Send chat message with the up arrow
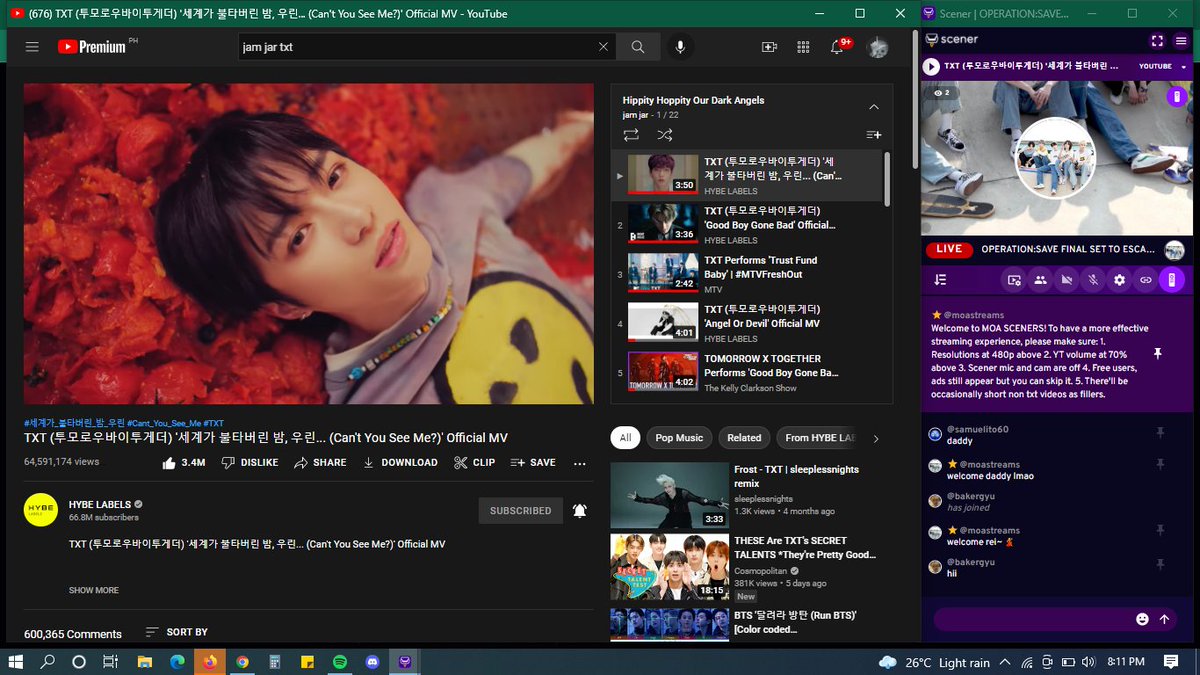 [x=1164, y=619]
